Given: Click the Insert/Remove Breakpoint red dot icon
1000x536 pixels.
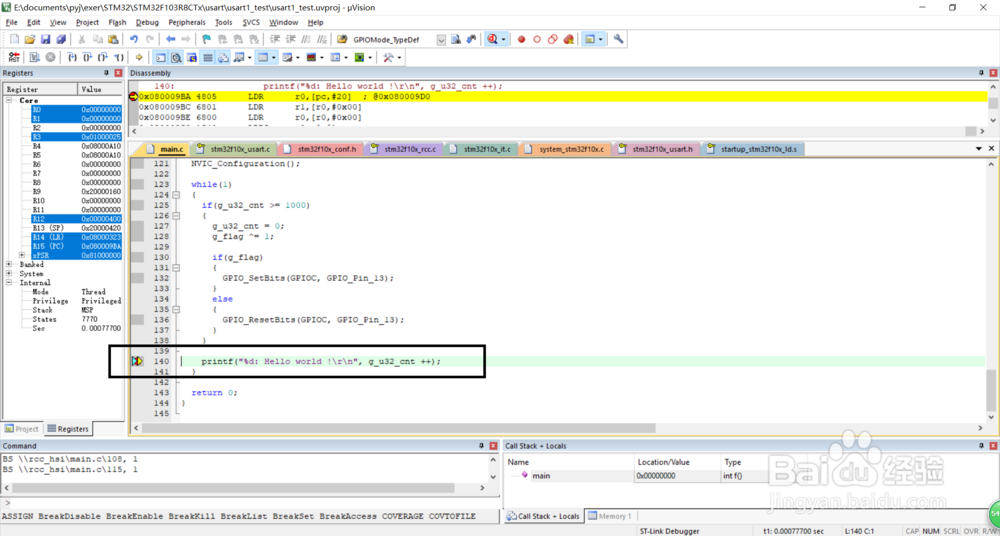Looking at the screenshot, I should 521,40.
